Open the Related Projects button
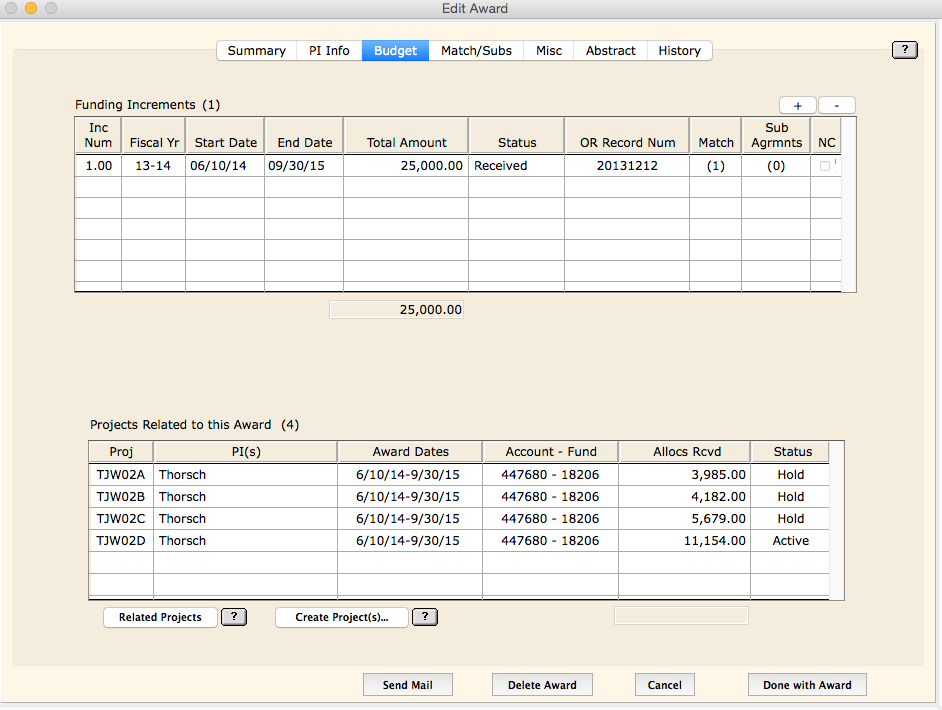 (160, 617)
